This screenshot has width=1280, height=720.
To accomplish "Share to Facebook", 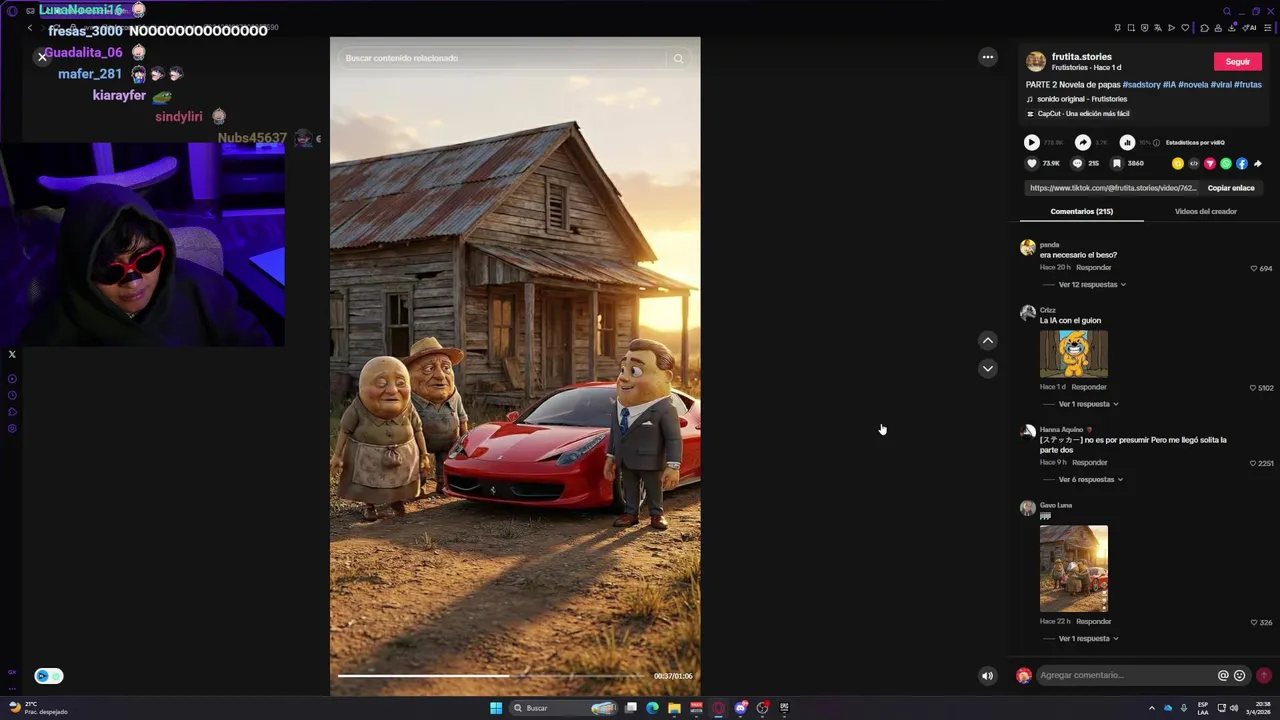I will click(x=1242, y=163).
